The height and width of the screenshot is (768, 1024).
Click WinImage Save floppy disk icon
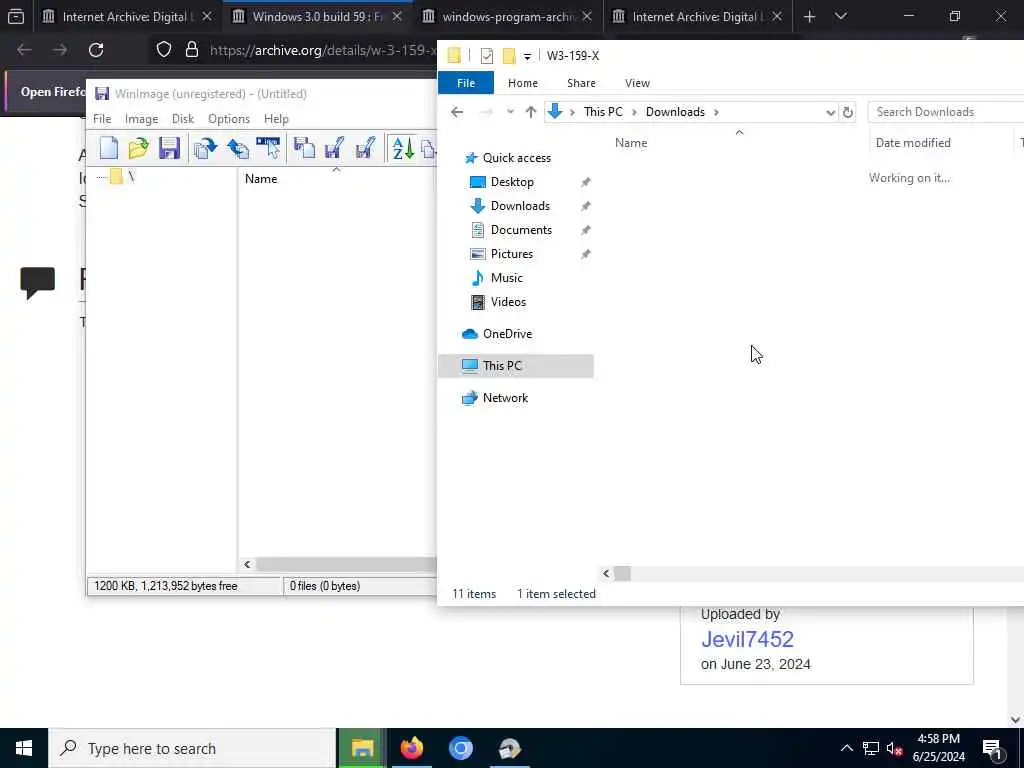click(x=169, y=148)
